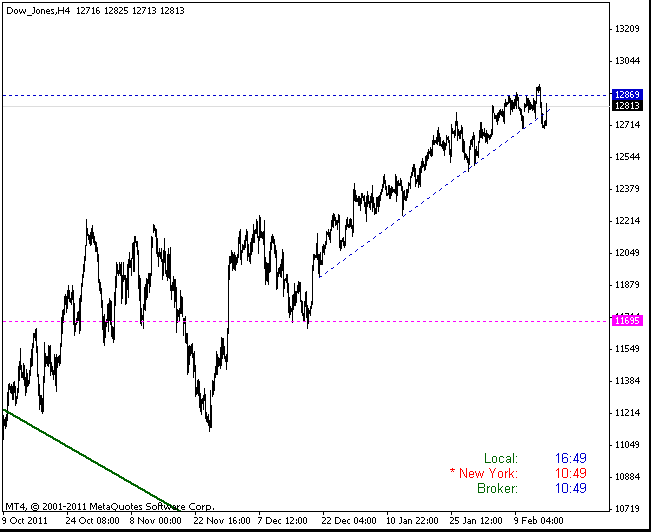The image size is (651, 532).
Task: Click the price scale value 12379
Action: tap(627, 189)
